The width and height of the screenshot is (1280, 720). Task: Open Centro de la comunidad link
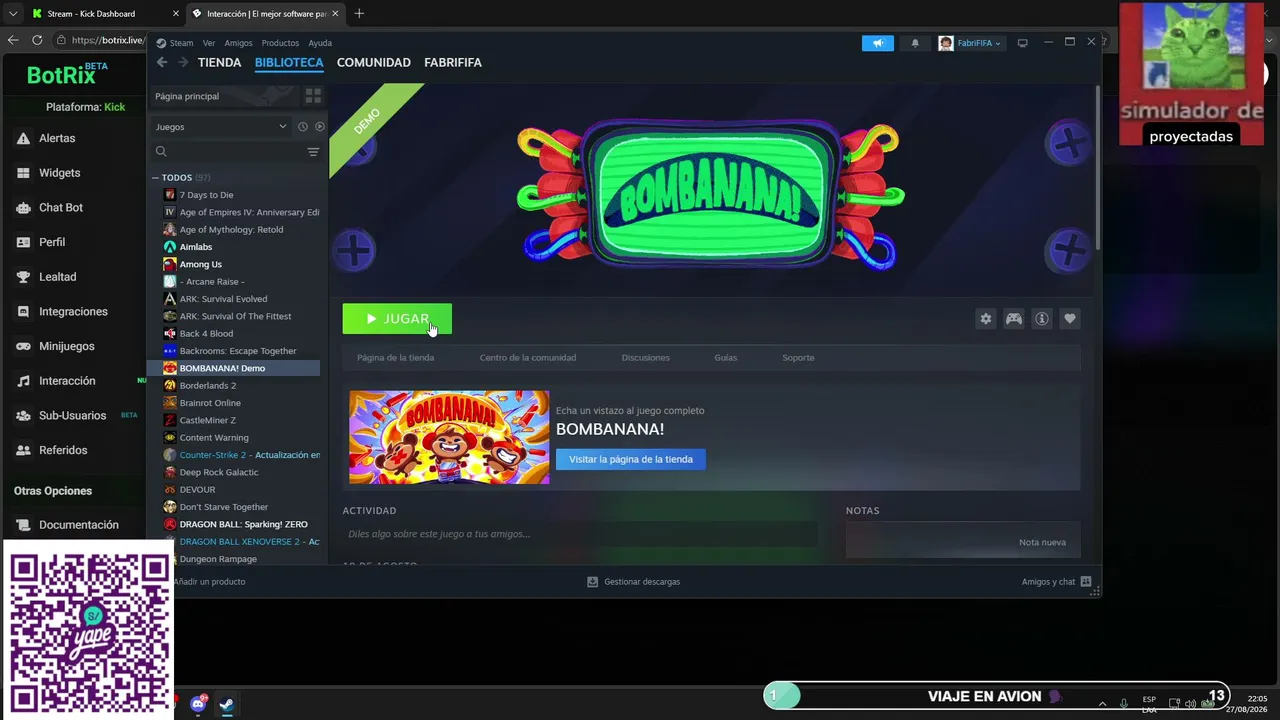[528, 358]
